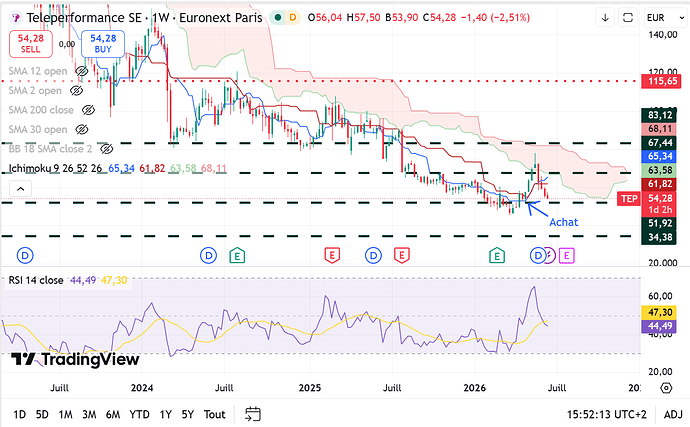Image resolution: width=690 pixels, height=427 pixels.
Task: Click the TradingView logo
Action: (x=75, y=359)
